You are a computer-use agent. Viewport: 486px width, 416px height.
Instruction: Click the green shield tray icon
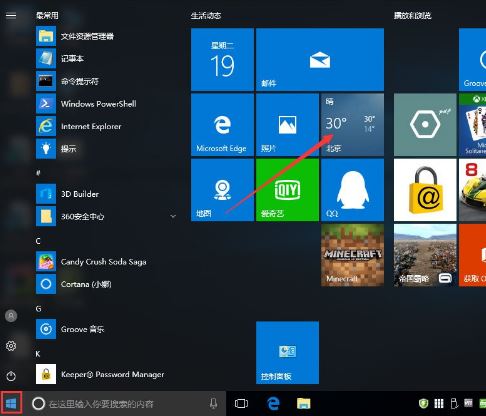tap(423, 404)
